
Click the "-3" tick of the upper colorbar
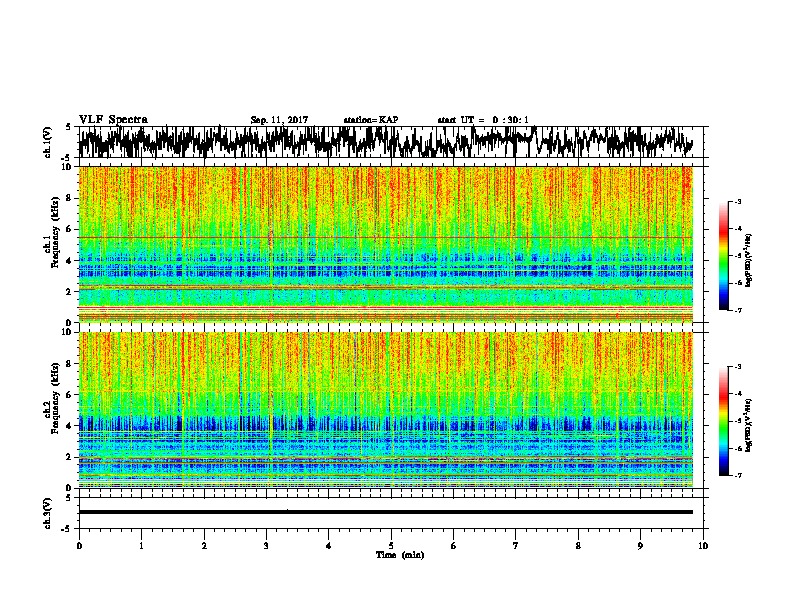737,202
